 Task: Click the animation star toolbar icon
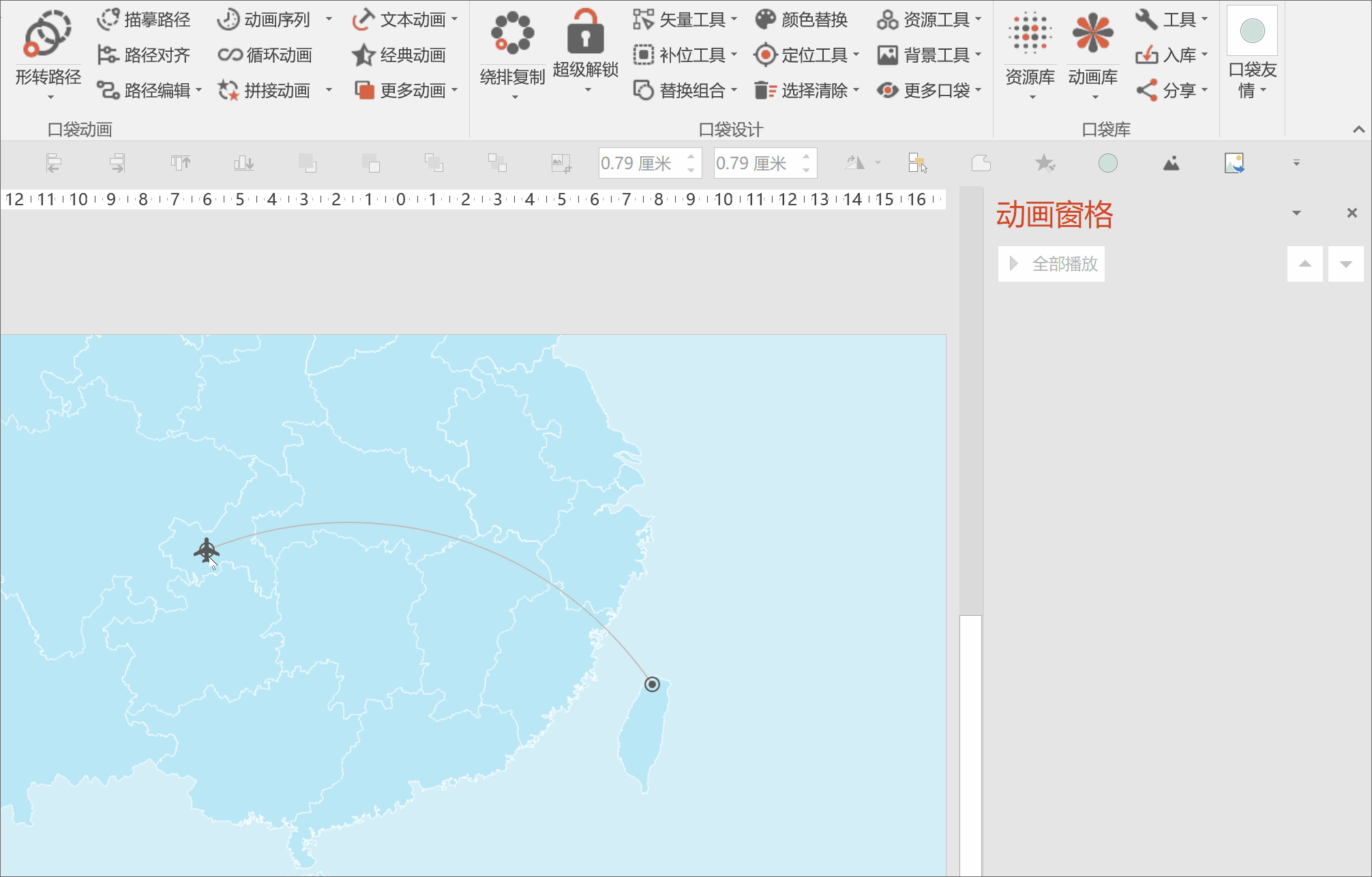tap(1045, 163)
